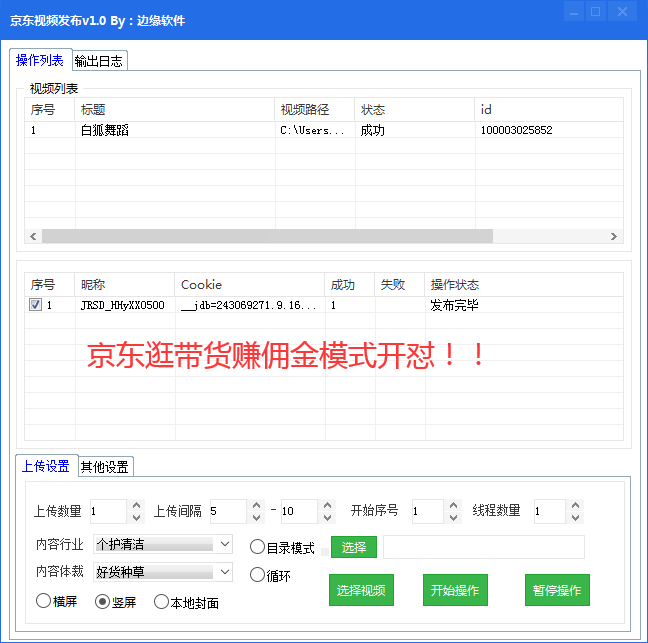Click the directory path field beside 选择
Viewport: 648px width, 643px height.
click(484, 547)
